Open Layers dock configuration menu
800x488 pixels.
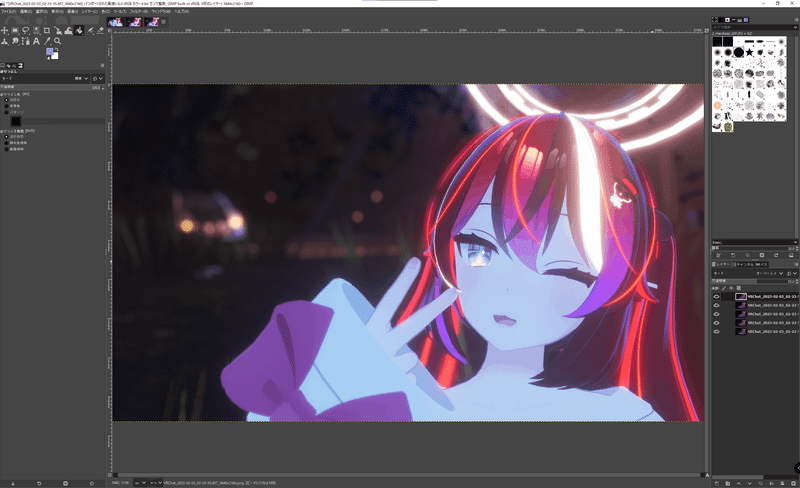[796, 264]
